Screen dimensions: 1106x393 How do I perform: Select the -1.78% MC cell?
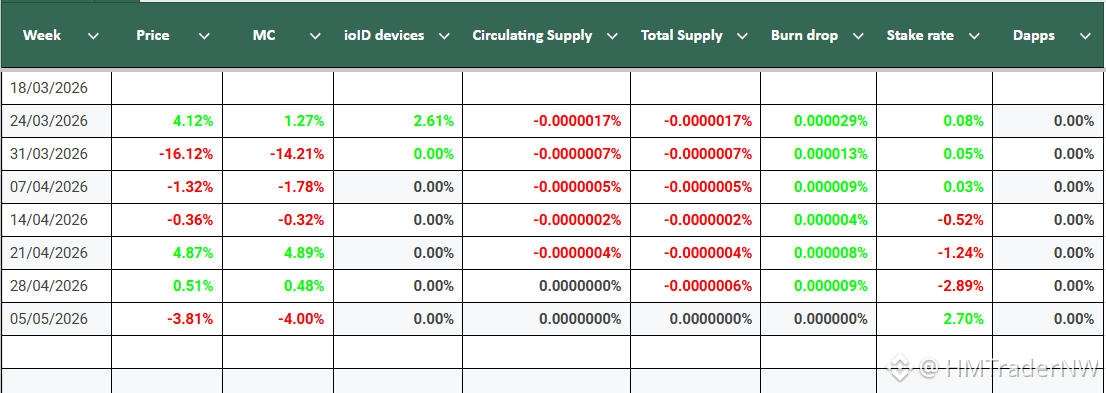(x=278, y=187)
